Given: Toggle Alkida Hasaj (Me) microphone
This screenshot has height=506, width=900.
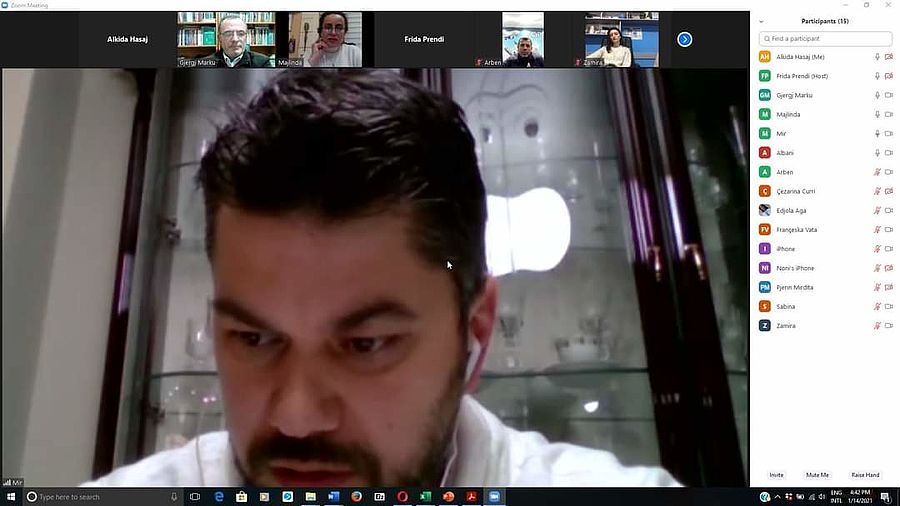Looking at the screenshot, I should coord(877,57).
